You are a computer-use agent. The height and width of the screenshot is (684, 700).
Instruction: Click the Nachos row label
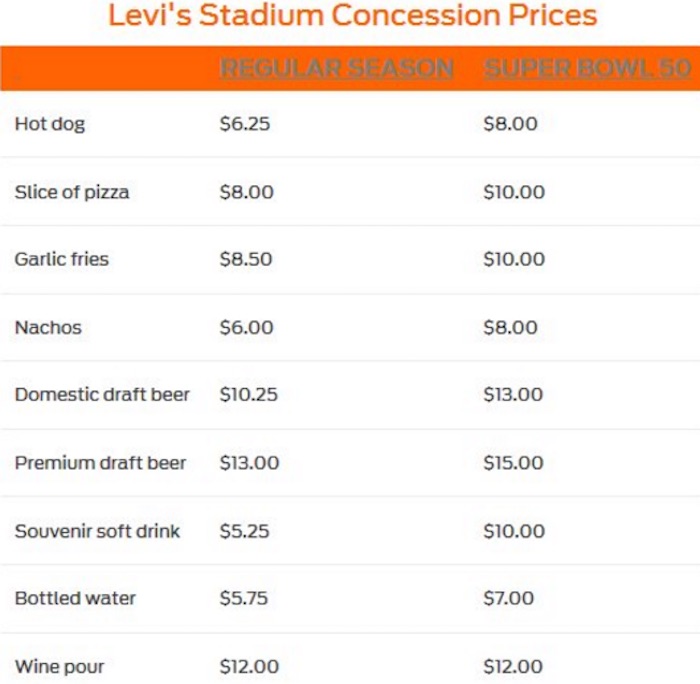point(48,327)
